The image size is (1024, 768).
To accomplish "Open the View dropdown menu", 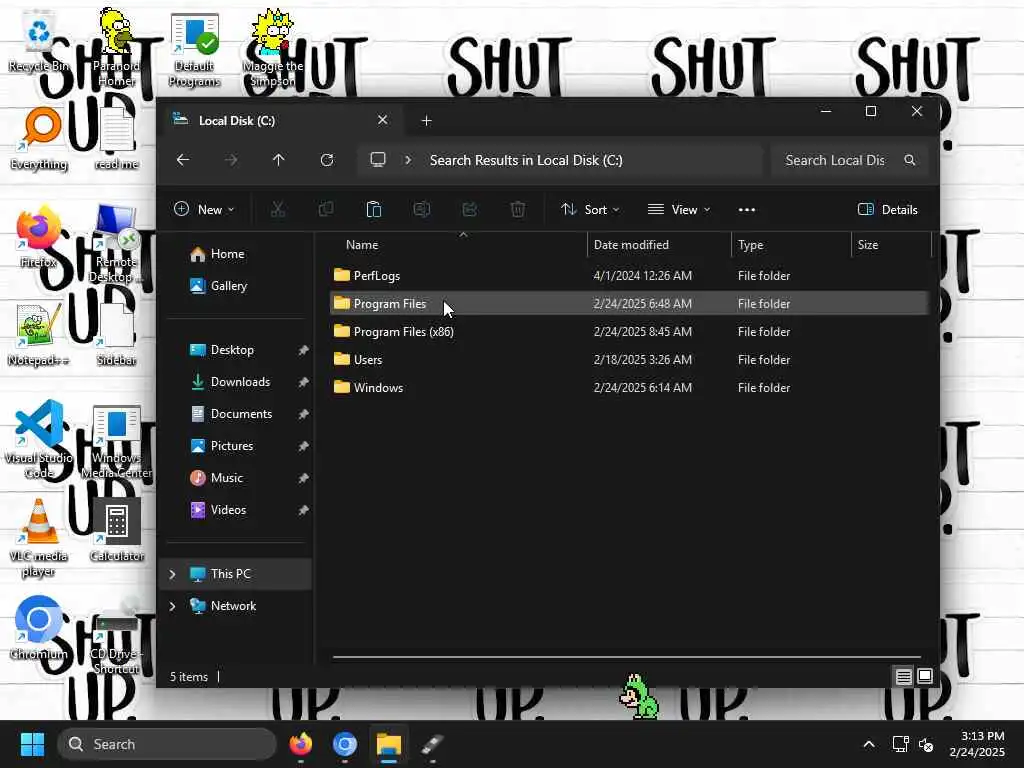I will pos(679,210).
